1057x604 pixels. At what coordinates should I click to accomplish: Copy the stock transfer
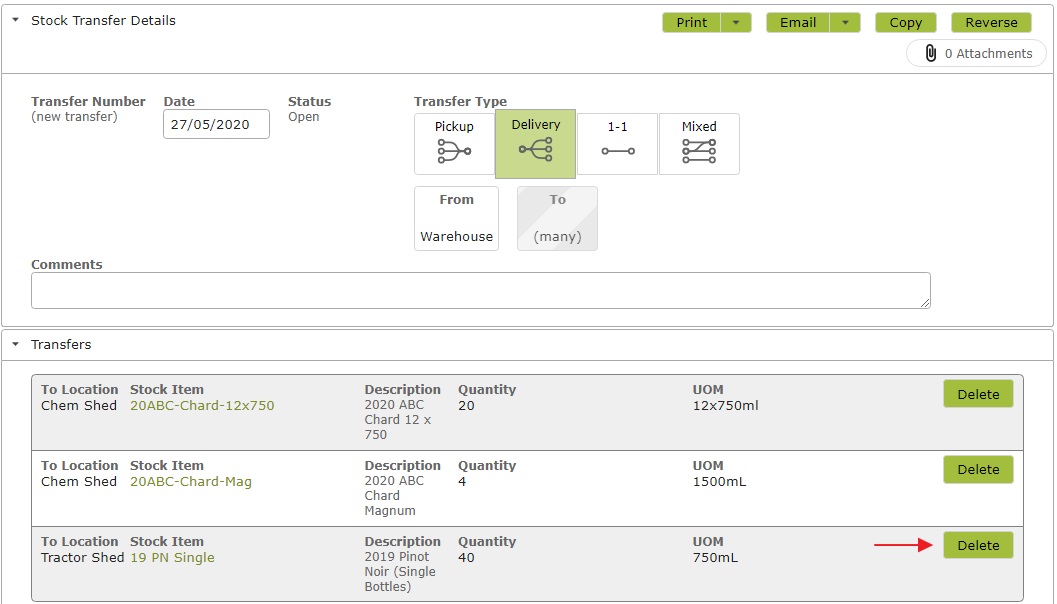(x=905, y=22)
